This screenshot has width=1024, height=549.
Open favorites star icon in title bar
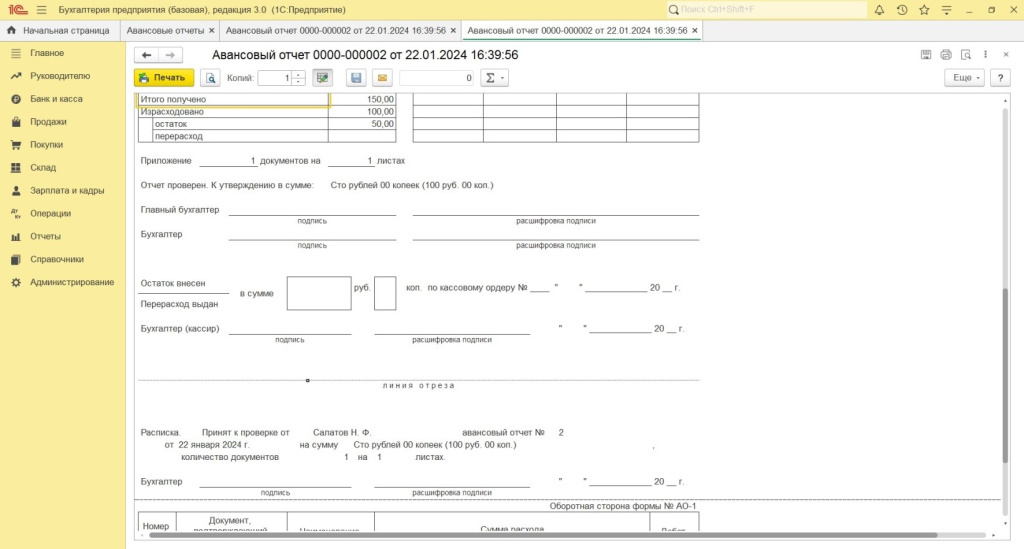pyautogui.click(x=925, y=10)
